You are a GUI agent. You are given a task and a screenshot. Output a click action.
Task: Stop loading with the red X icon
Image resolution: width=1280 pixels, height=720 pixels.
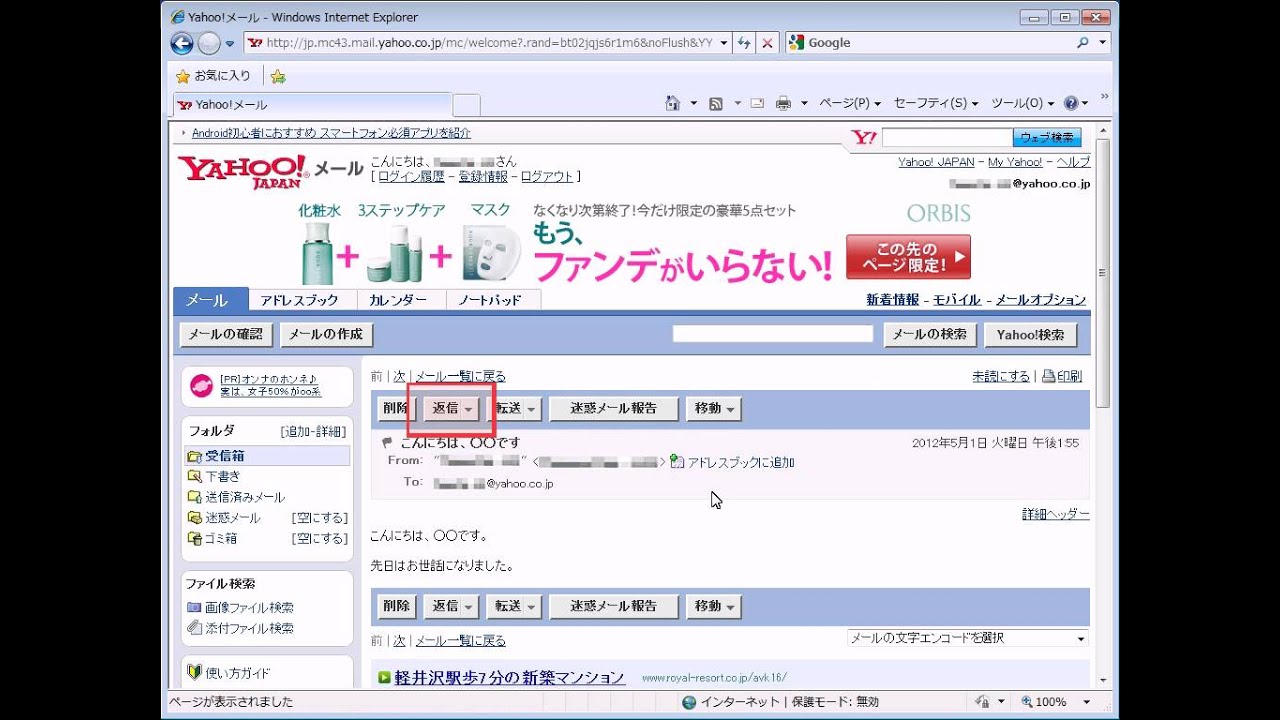click(767, 43)
